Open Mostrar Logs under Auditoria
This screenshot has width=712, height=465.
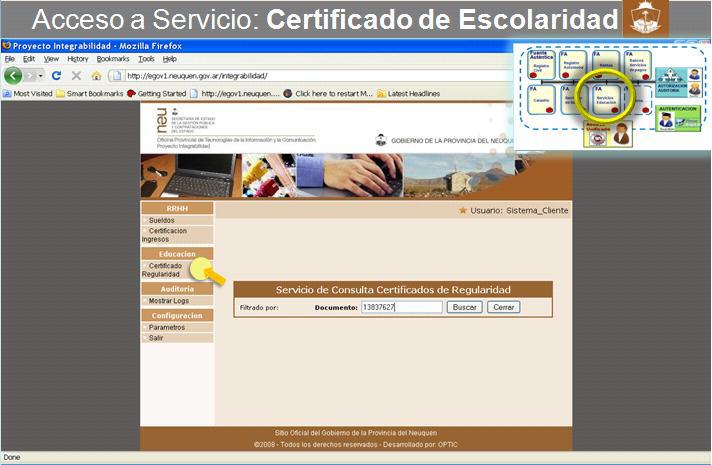click(x=168, y=300)
